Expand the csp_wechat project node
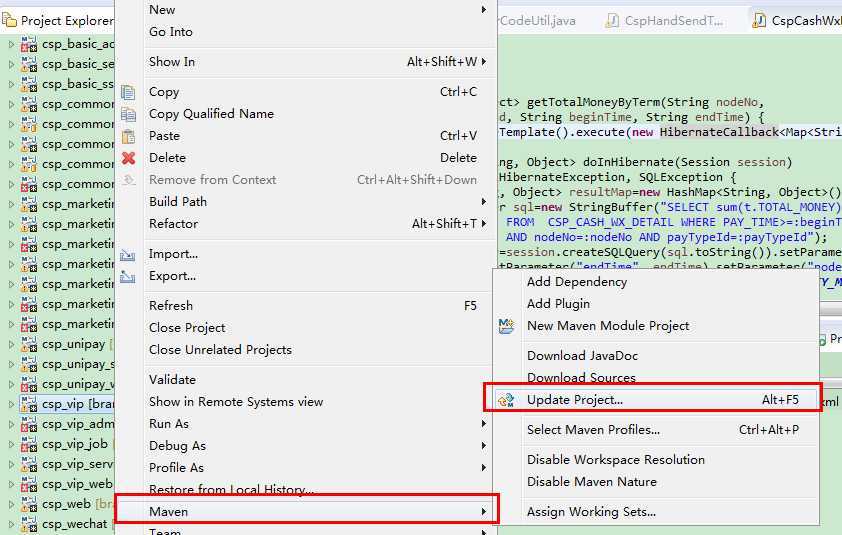 tap(11, 524)
